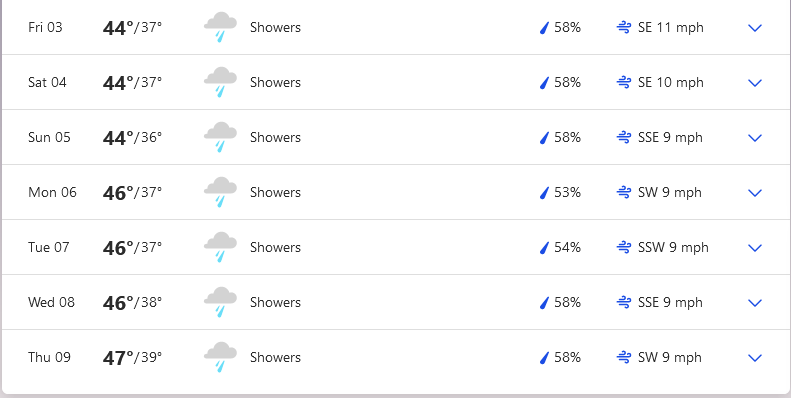Click Showers text in Sat 04 row
Screen dimensions: 791x398
[x=275, y=82]
